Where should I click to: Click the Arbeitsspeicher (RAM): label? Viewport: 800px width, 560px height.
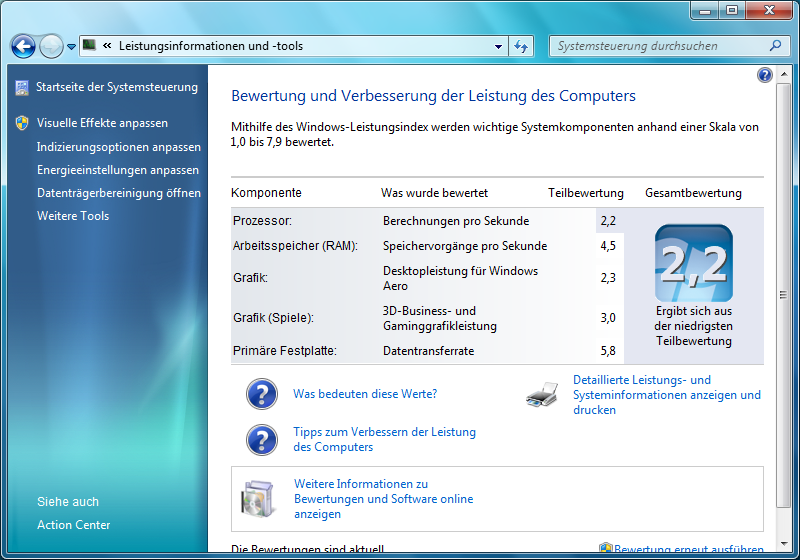[295, 246]
